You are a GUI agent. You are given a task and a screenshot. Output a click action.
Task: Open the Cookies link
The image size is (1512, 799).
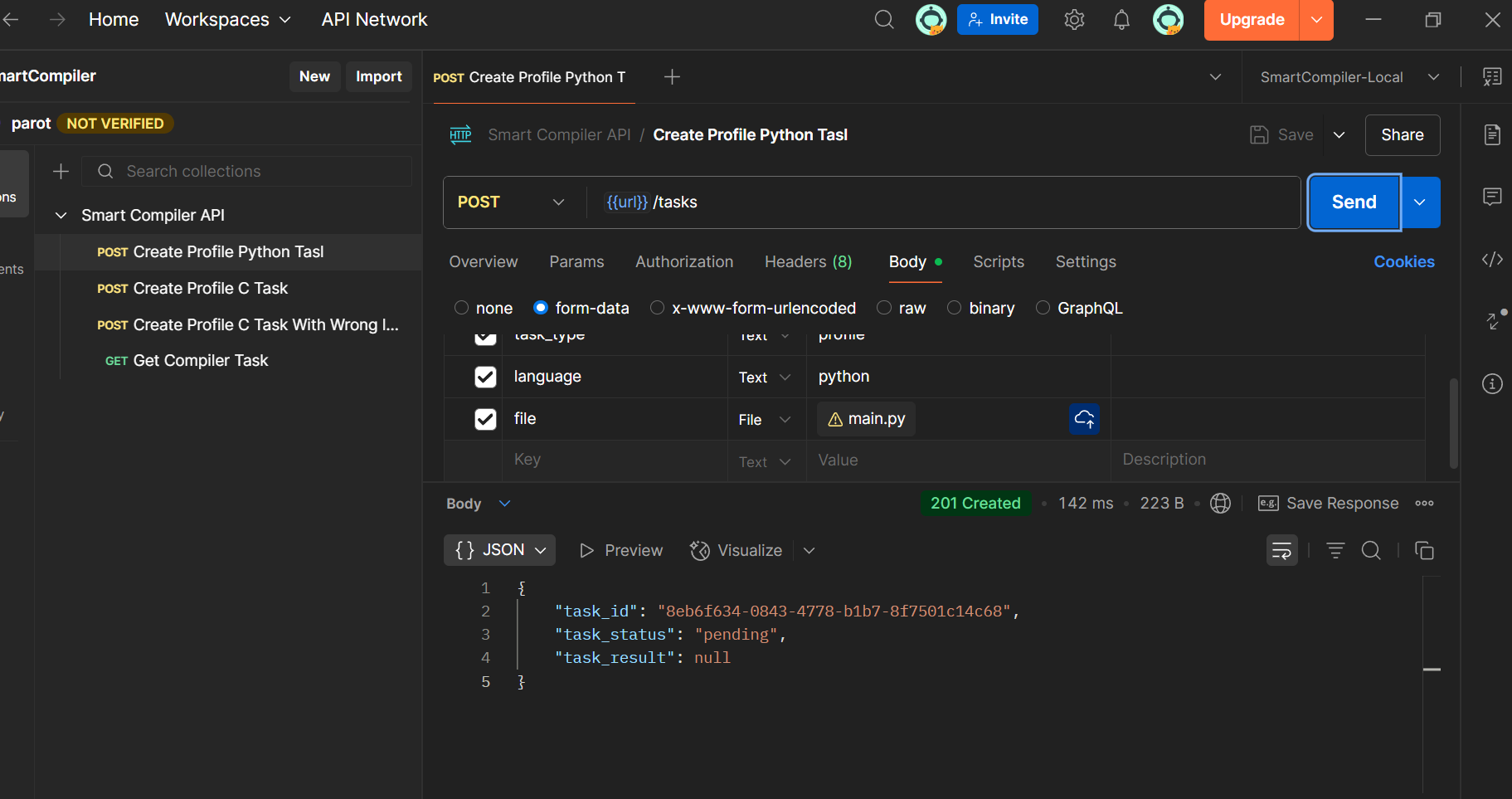coord(1403,261)
